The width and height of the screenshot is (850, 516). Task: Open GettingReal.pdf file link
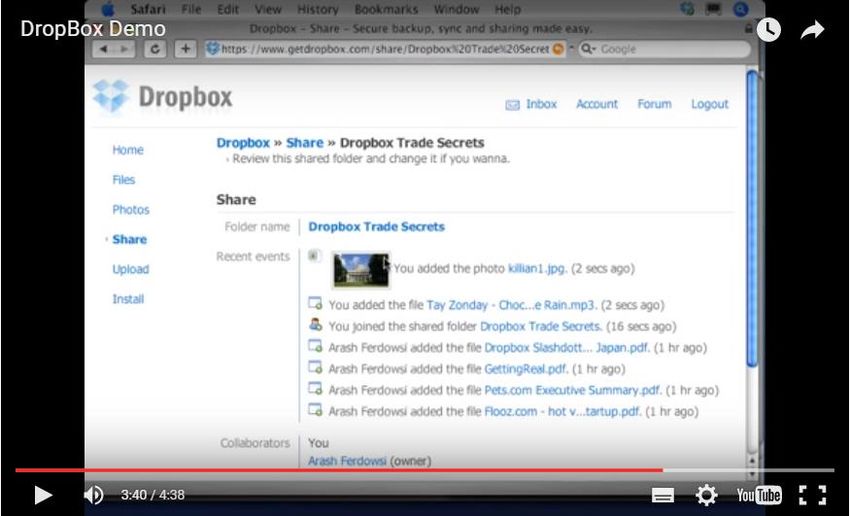[x=526, y=369]
